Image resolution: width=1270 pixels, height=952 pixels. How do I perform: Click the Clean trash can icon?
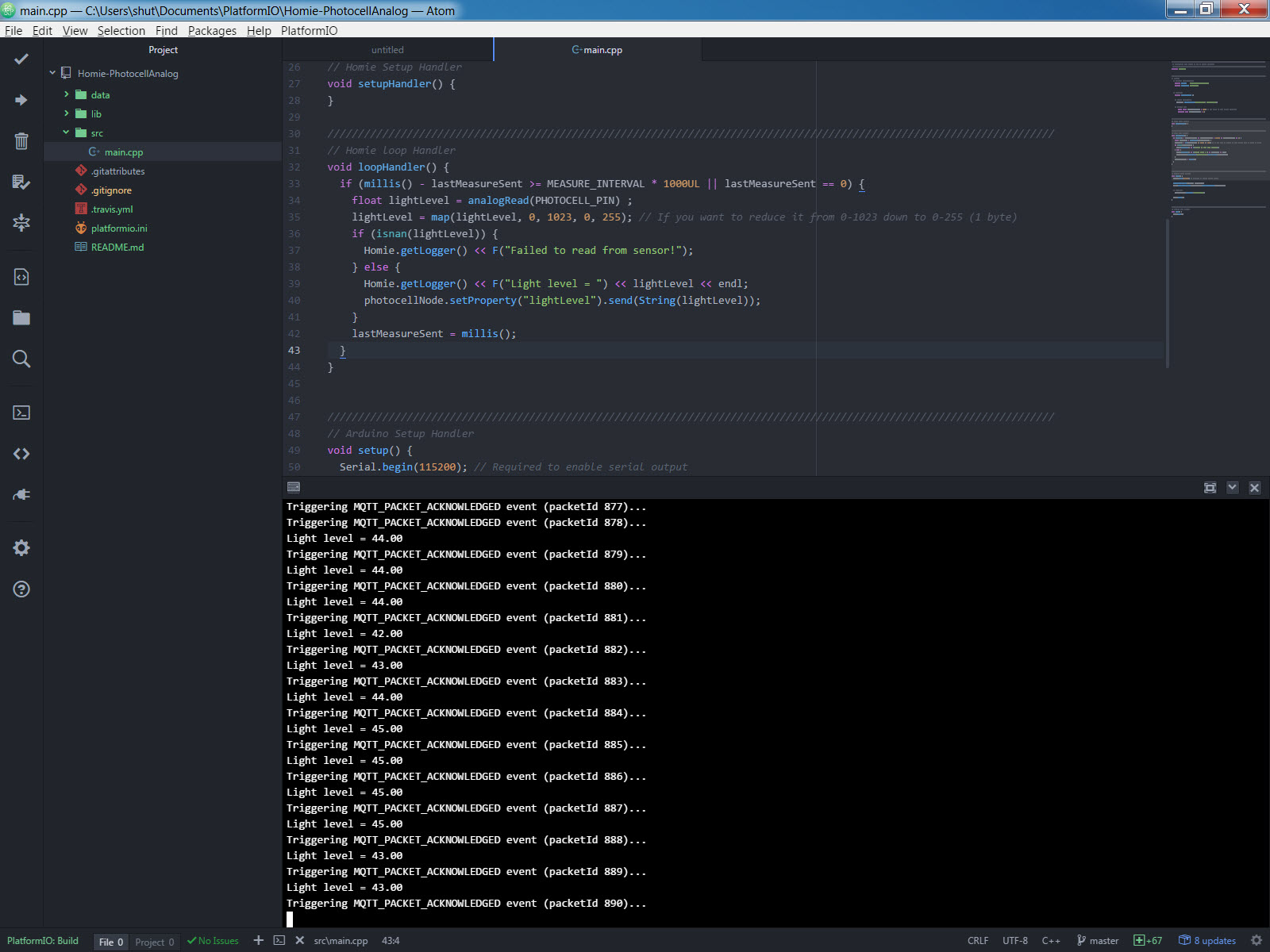click(21, 141)
